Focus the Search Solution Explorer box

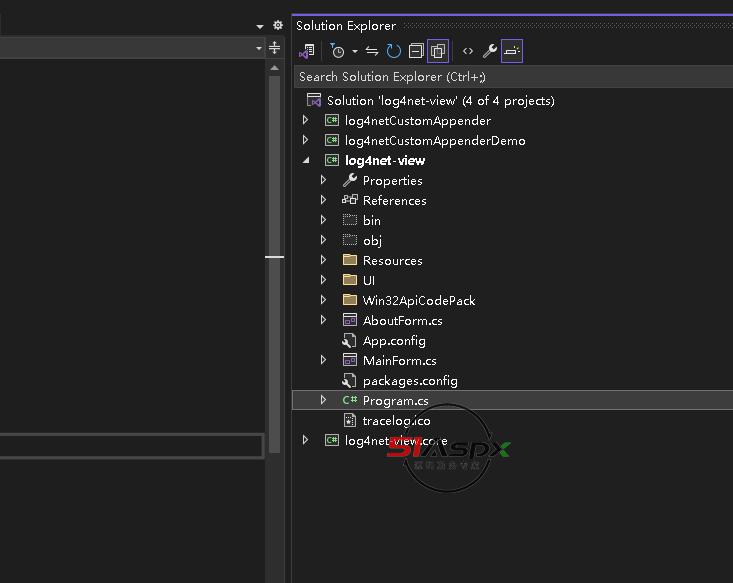513,77
